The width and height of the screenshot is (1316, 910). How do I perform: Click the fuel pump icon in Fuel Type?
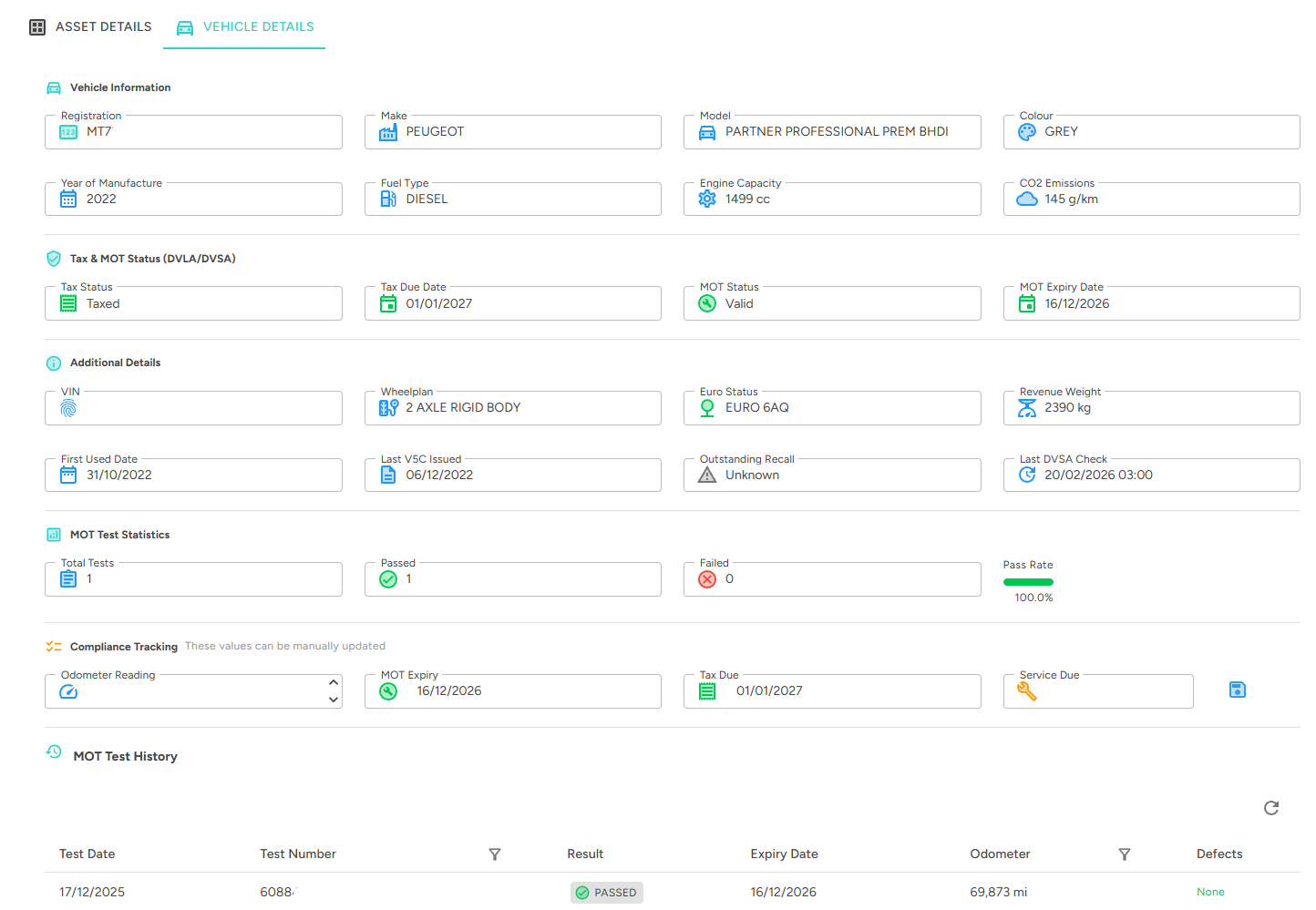388,199
